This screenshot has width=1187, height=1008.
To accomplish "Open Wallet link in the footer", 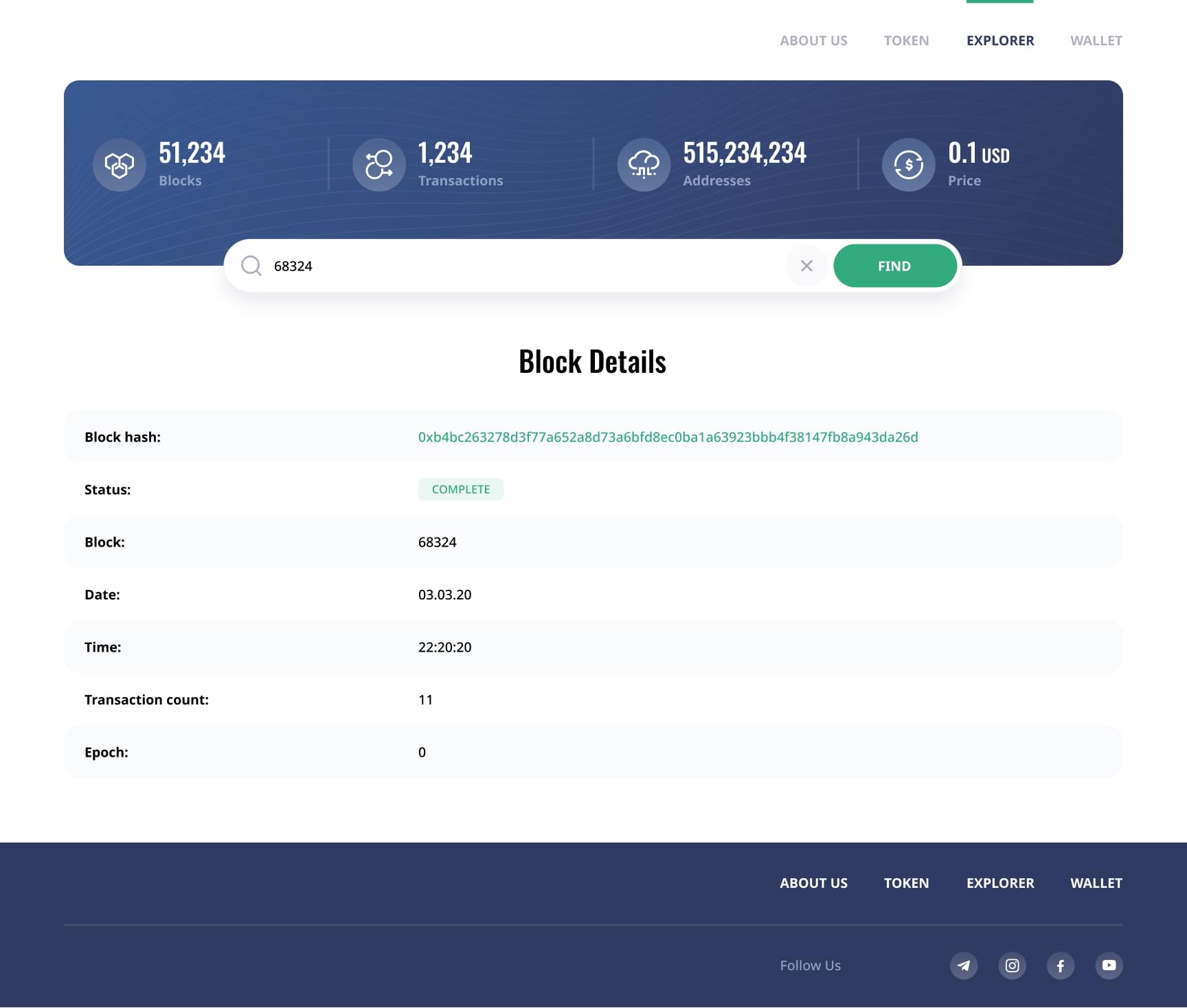I will click(x=1096, y=883).
